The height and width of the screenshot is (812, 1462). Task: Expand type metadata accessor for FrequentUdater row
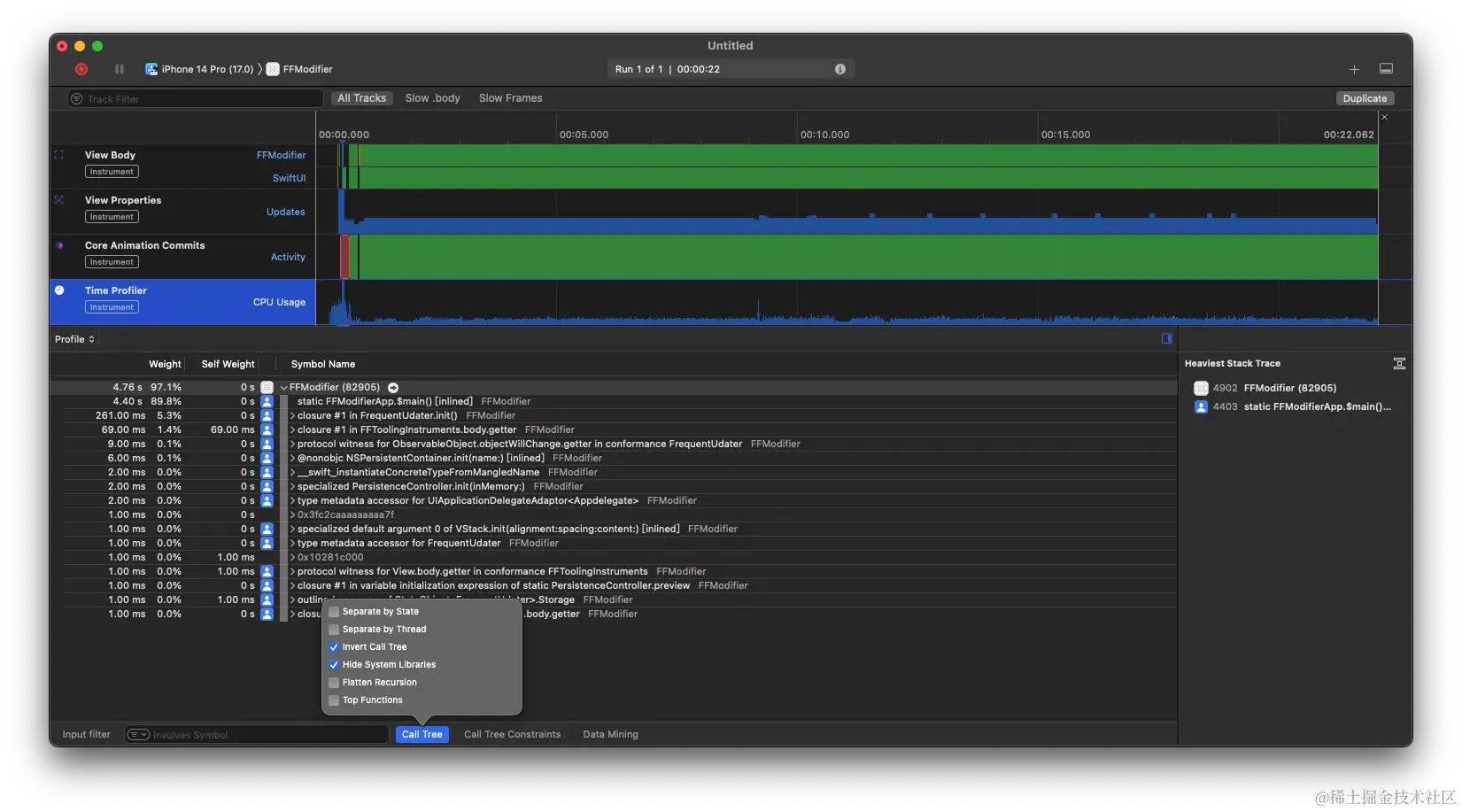[293, 543]
